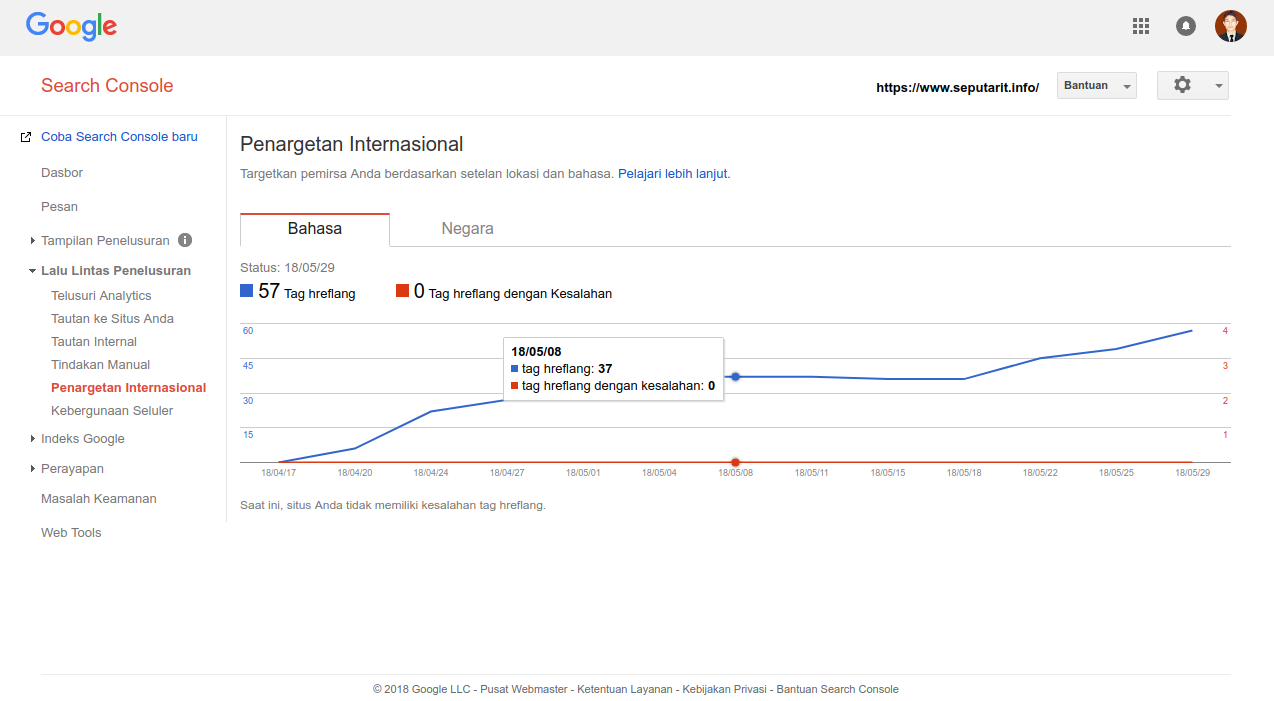
Task: Select the Bahasa tab
Action: point(315,229)
